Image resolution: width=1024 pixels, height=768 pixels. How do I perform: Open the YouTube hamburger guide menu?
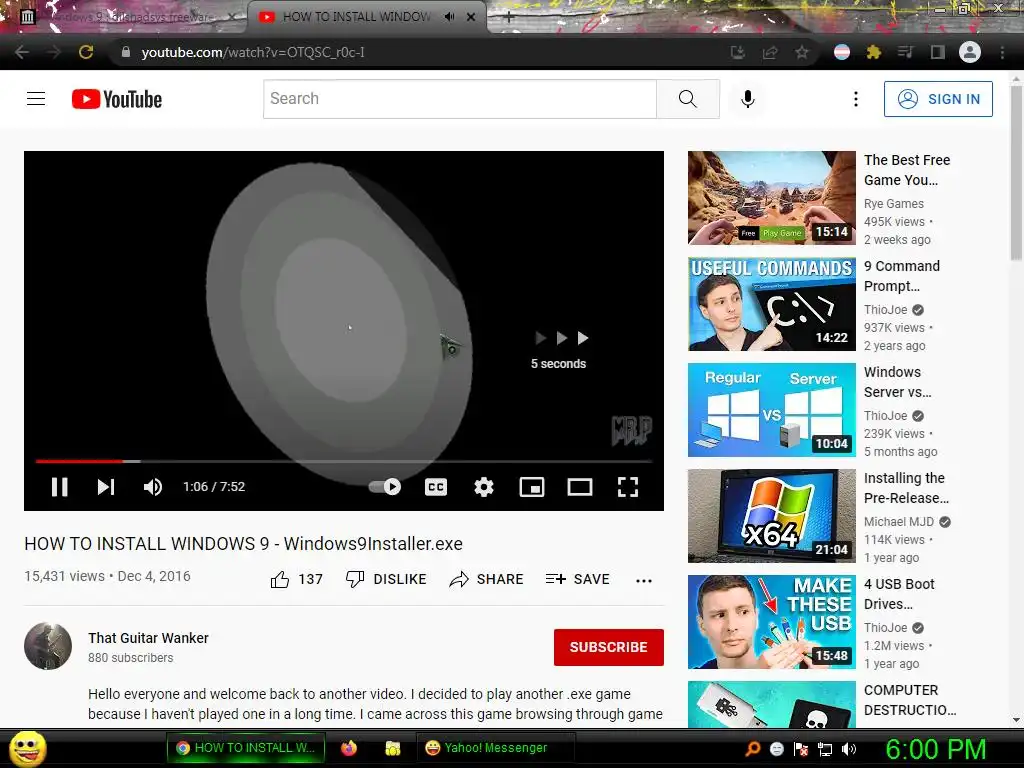[36, 99]
